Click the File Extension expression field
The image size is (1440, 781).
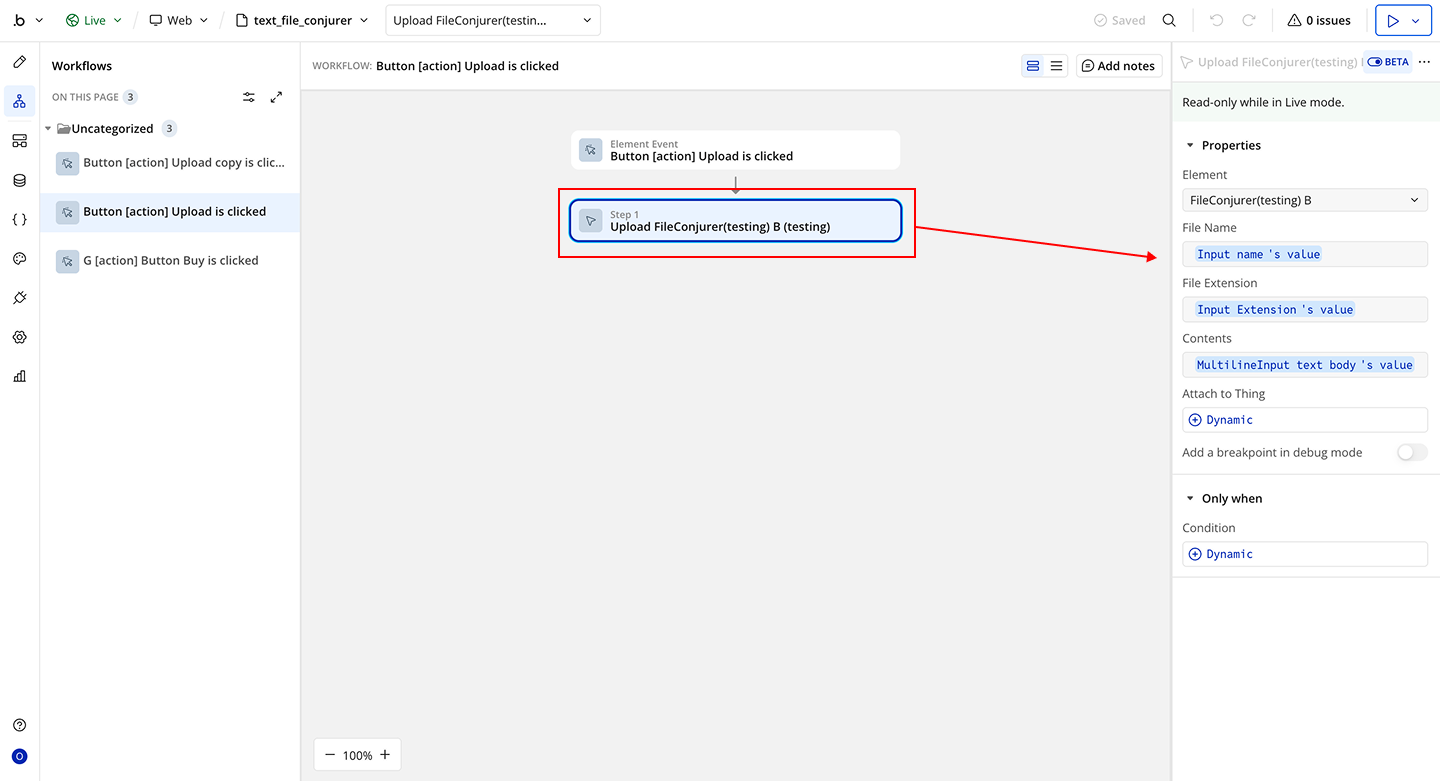(1305, 309)
